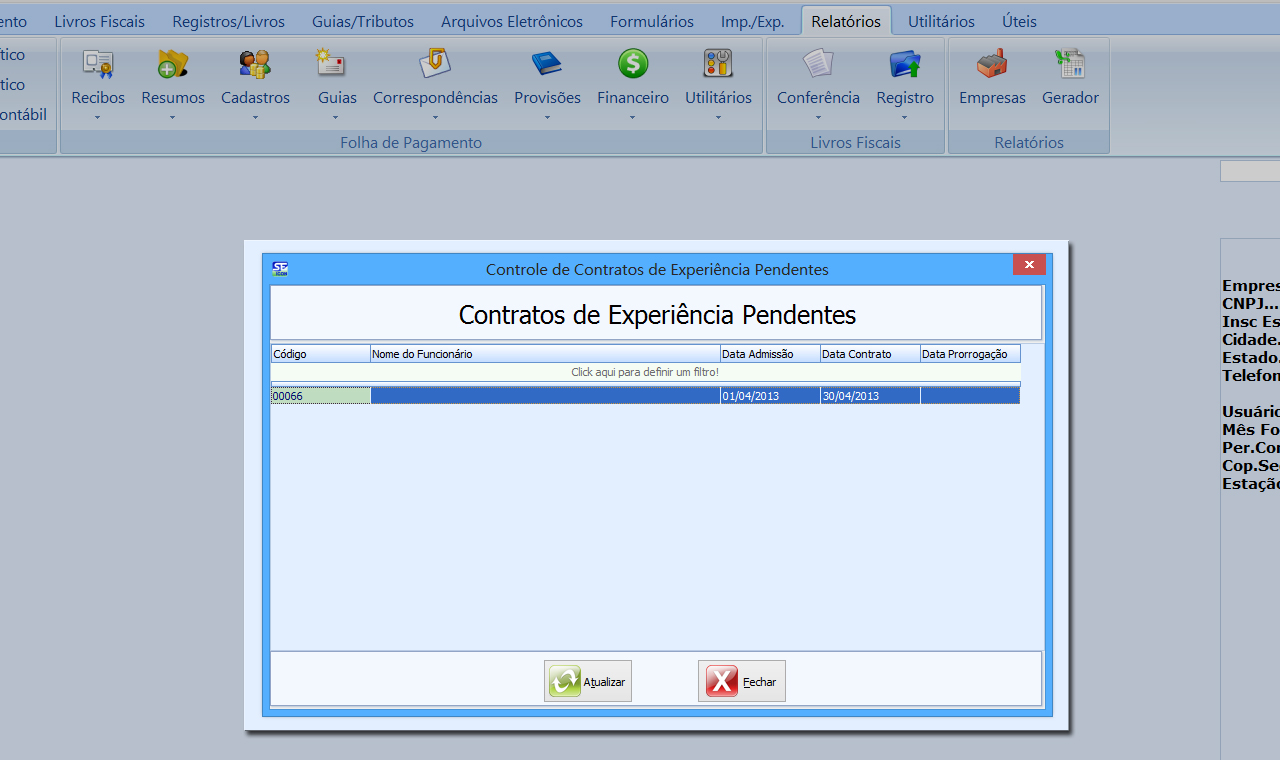Expand the Utilitários ribbon dropdown arrow

(718, 117)
